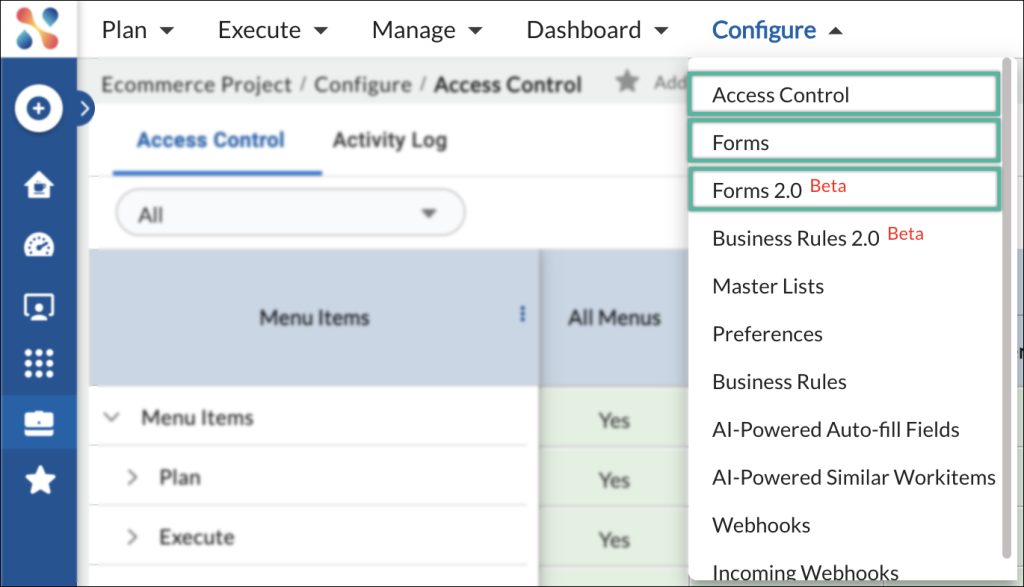This screenshot has height=587, width=1024.
Task: Collapse the Configure menu
Action: [x=777, y=30]
